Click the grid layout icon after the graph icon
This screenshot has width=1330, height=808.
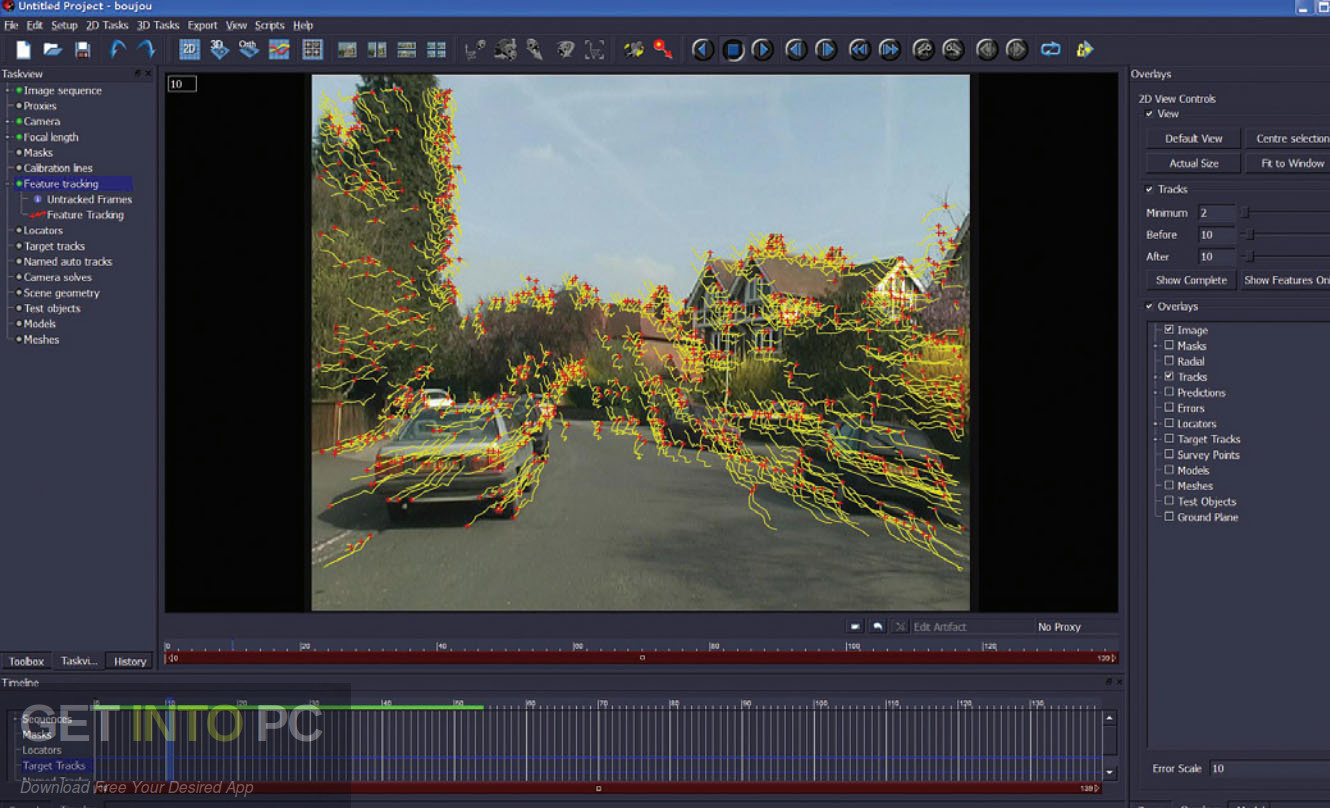pyautogui.click(x=312, y=49)
